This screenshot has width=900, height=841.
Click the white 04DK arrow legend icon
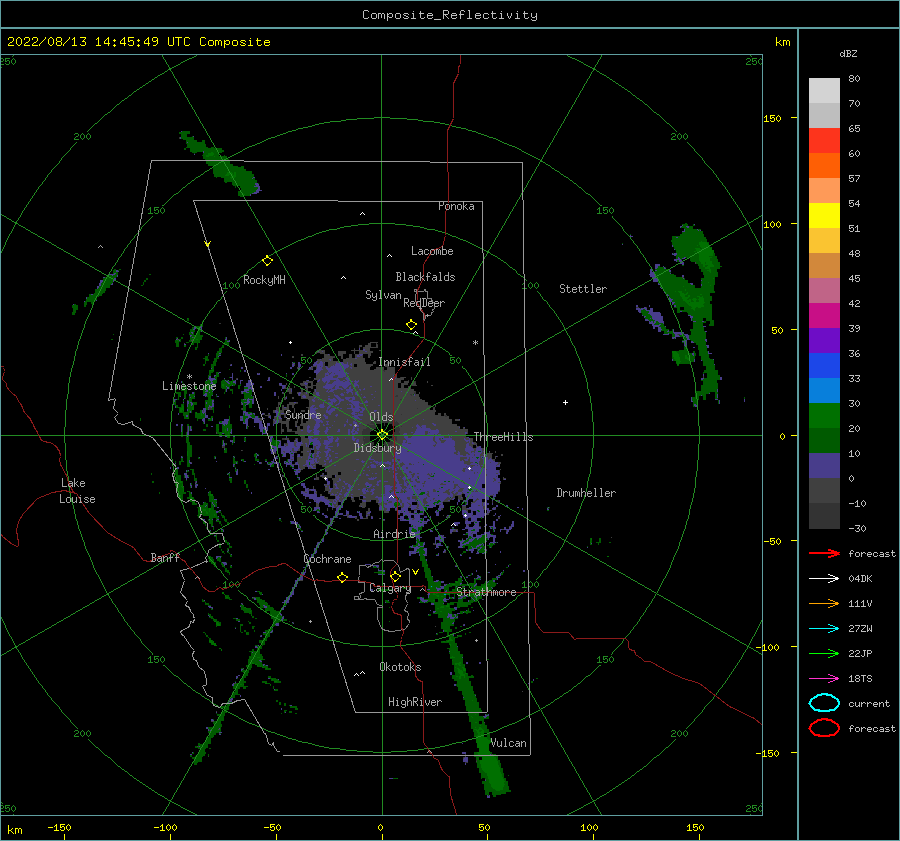click(824, 578)
